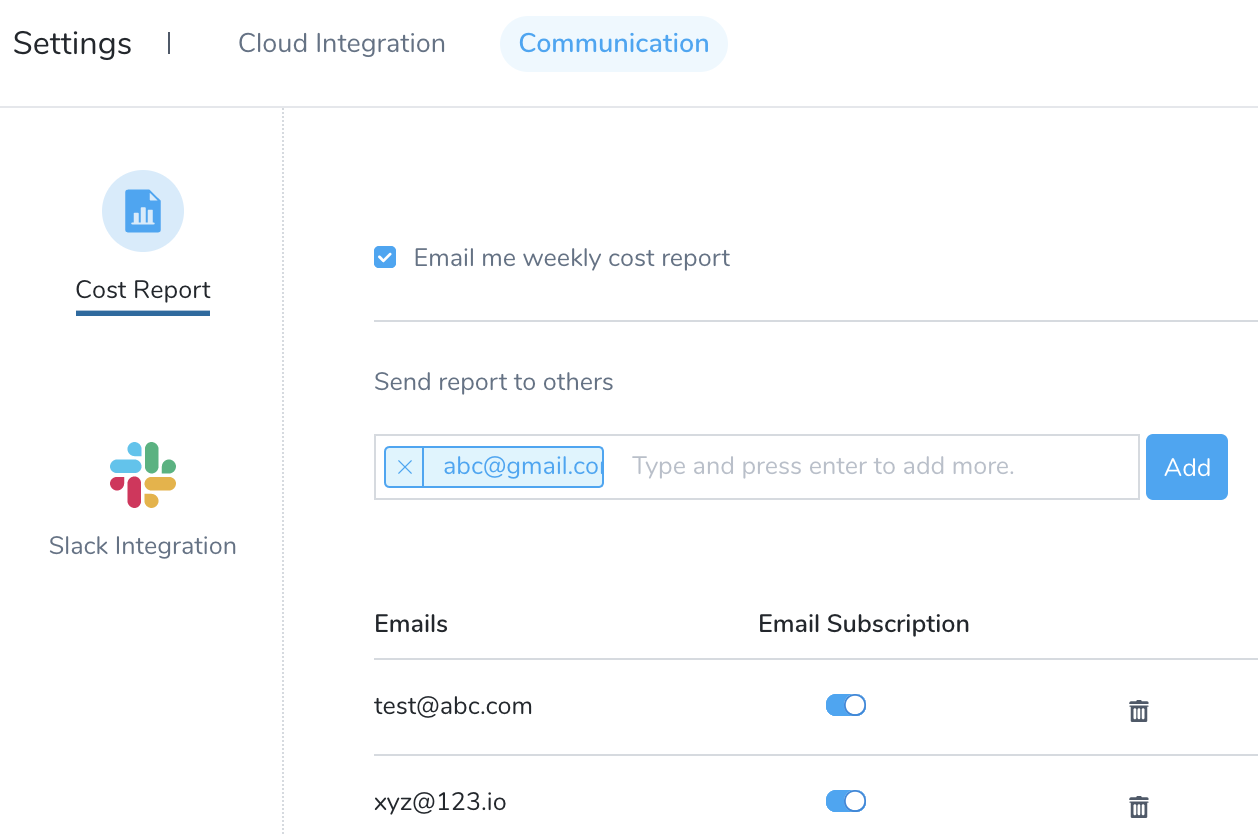Go to Slack Integration section label
The width and height of the screenshot is (1258, 836).
[143, 546]
